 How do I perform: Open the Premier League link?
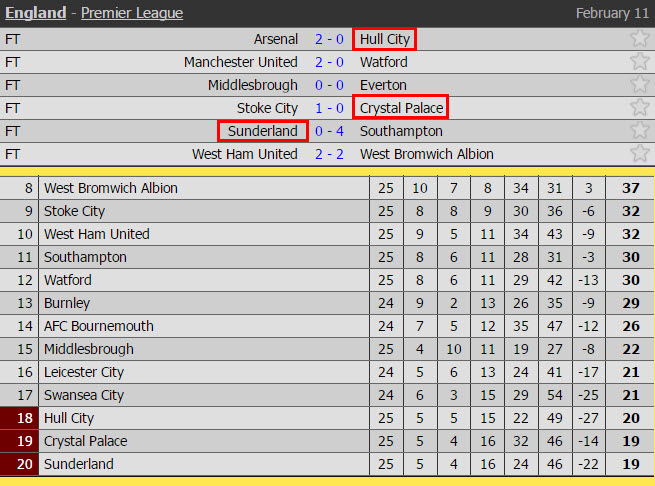click(x=132, y=13)
